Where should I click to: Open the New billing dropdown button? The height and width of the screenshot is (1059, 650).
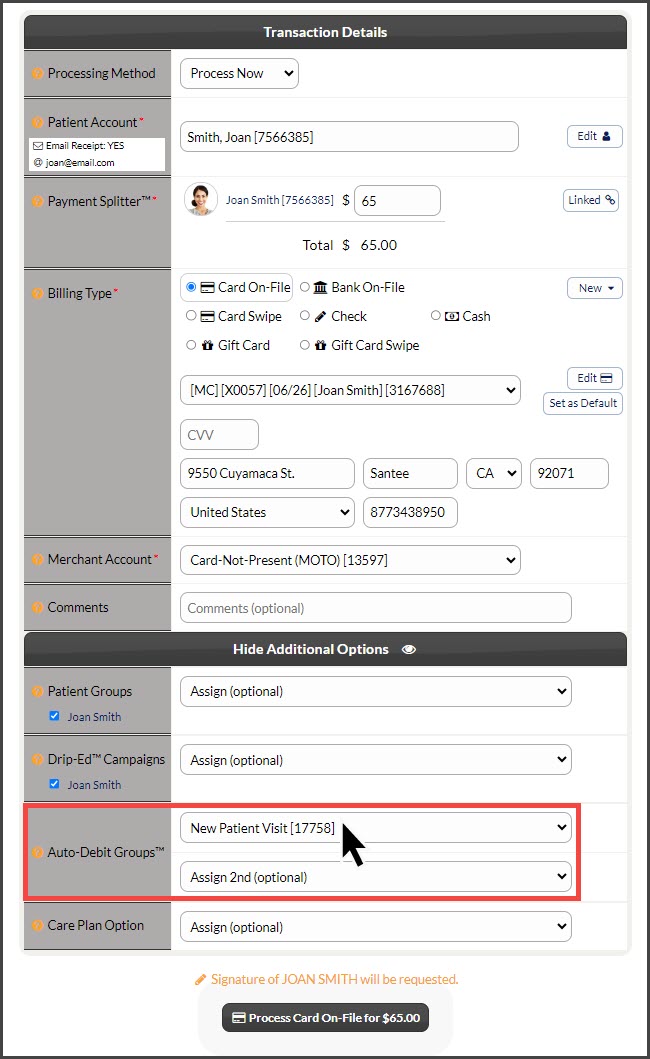(x=595, y=288)
